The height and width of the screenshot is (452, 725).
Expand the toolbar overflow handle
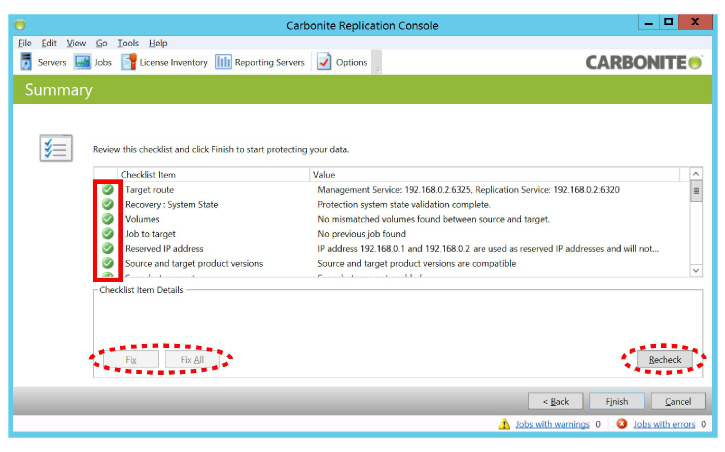point(377,62)
